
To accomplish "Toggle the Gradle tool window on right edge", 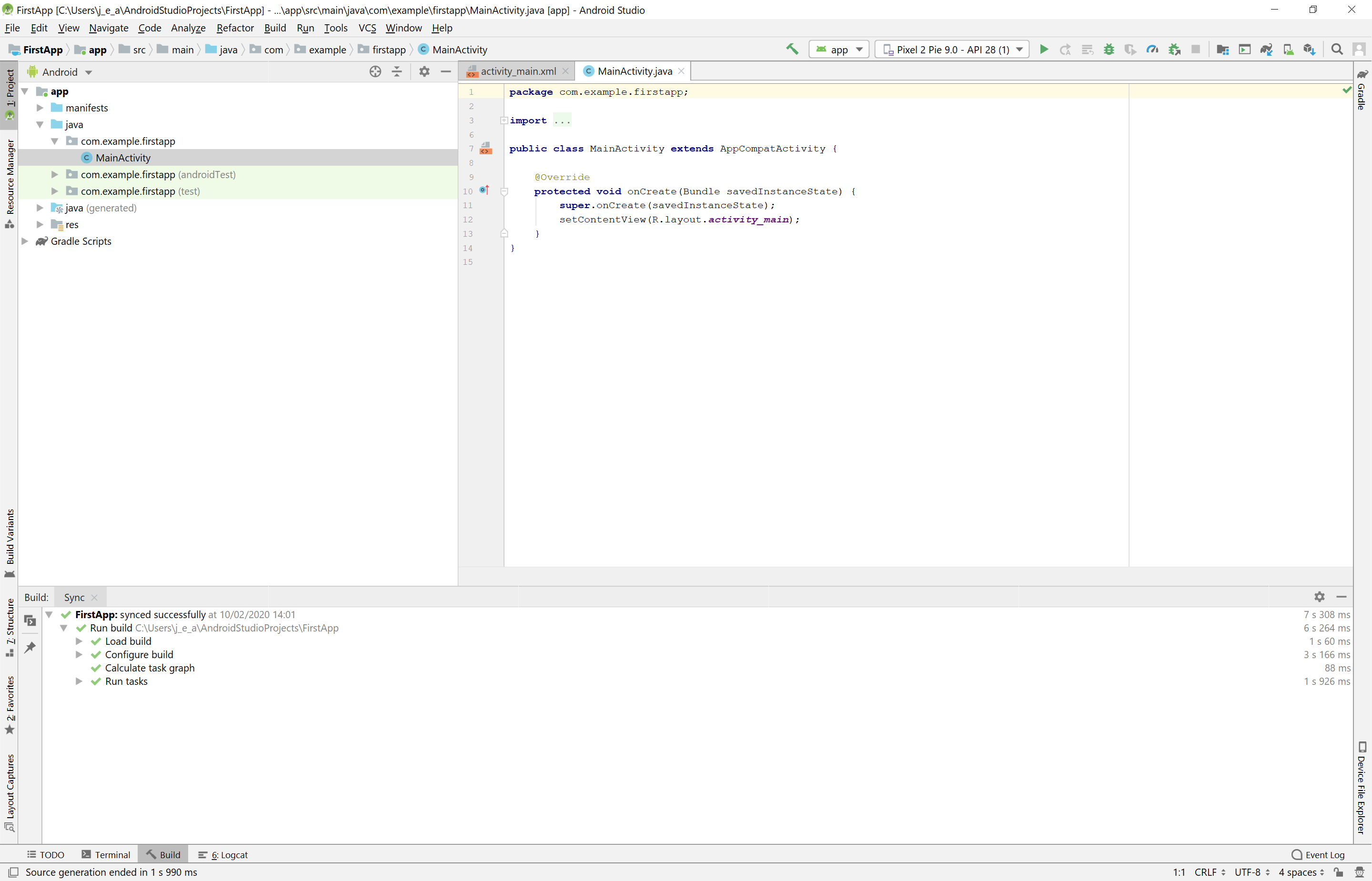I will click(1362, 90).
